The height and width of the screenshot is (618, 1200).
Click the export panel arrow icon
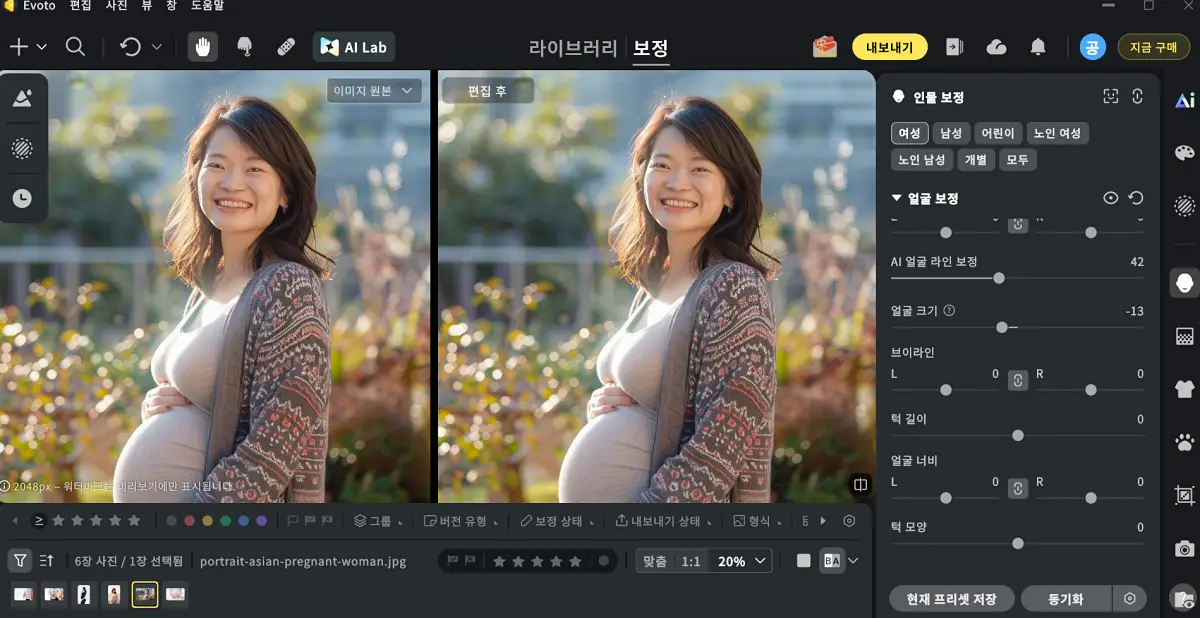click(955, 47)
